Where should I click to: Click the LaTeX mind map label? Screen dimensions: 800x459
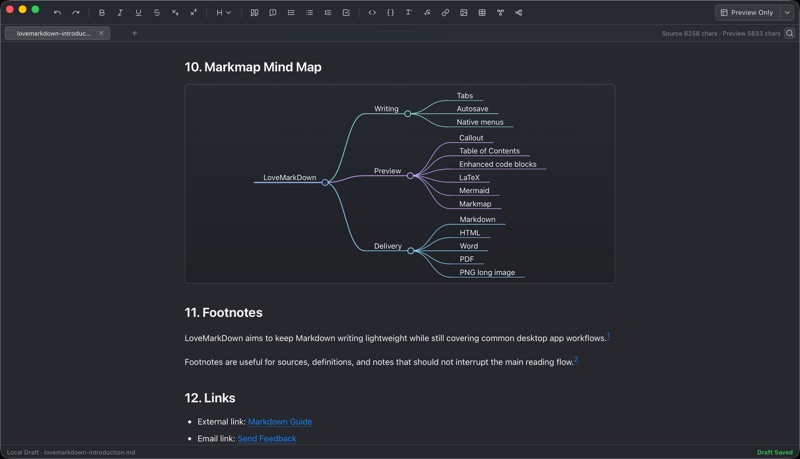469,177
